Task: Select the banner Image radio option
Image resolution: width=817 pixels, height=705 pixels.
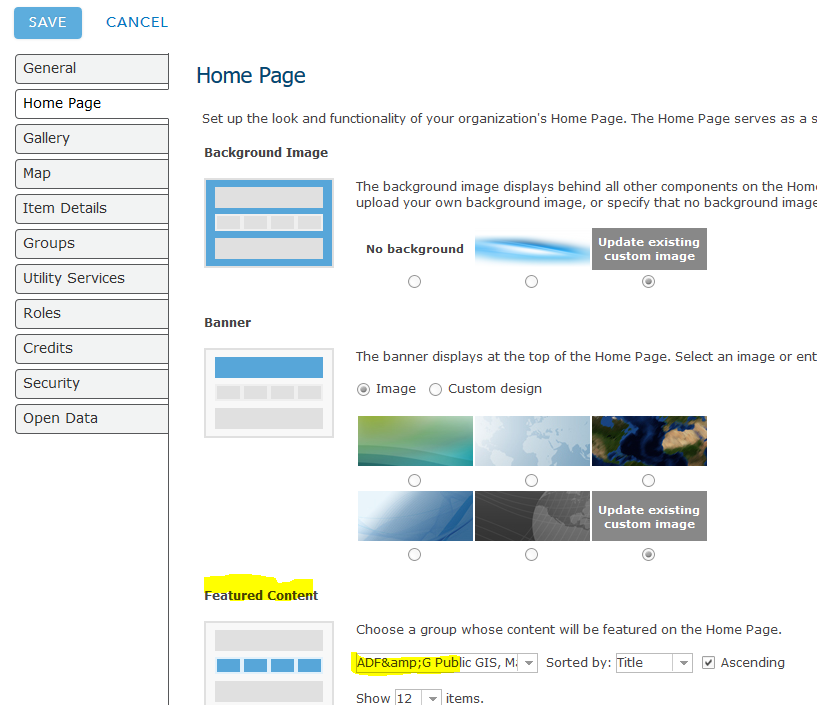Action: coord(363,389)
